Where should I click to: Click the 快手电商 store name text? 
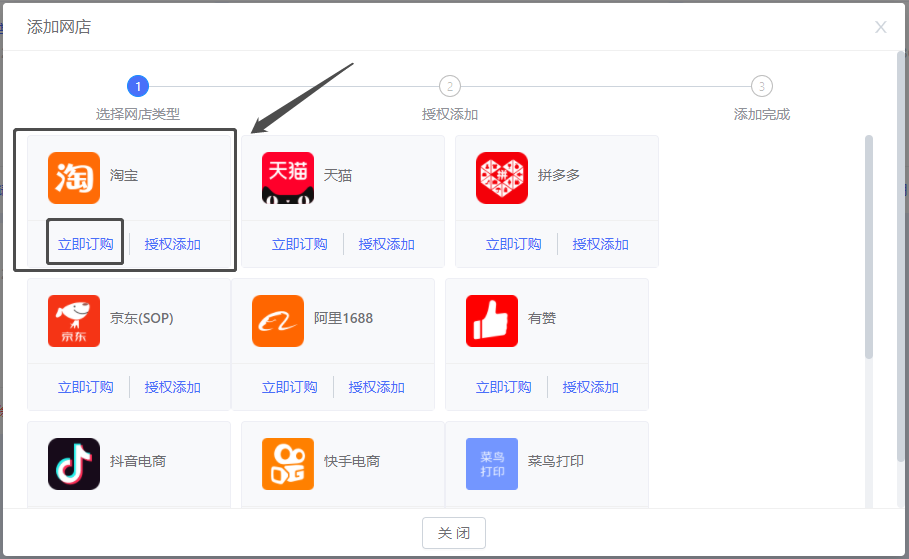(352, 461)
